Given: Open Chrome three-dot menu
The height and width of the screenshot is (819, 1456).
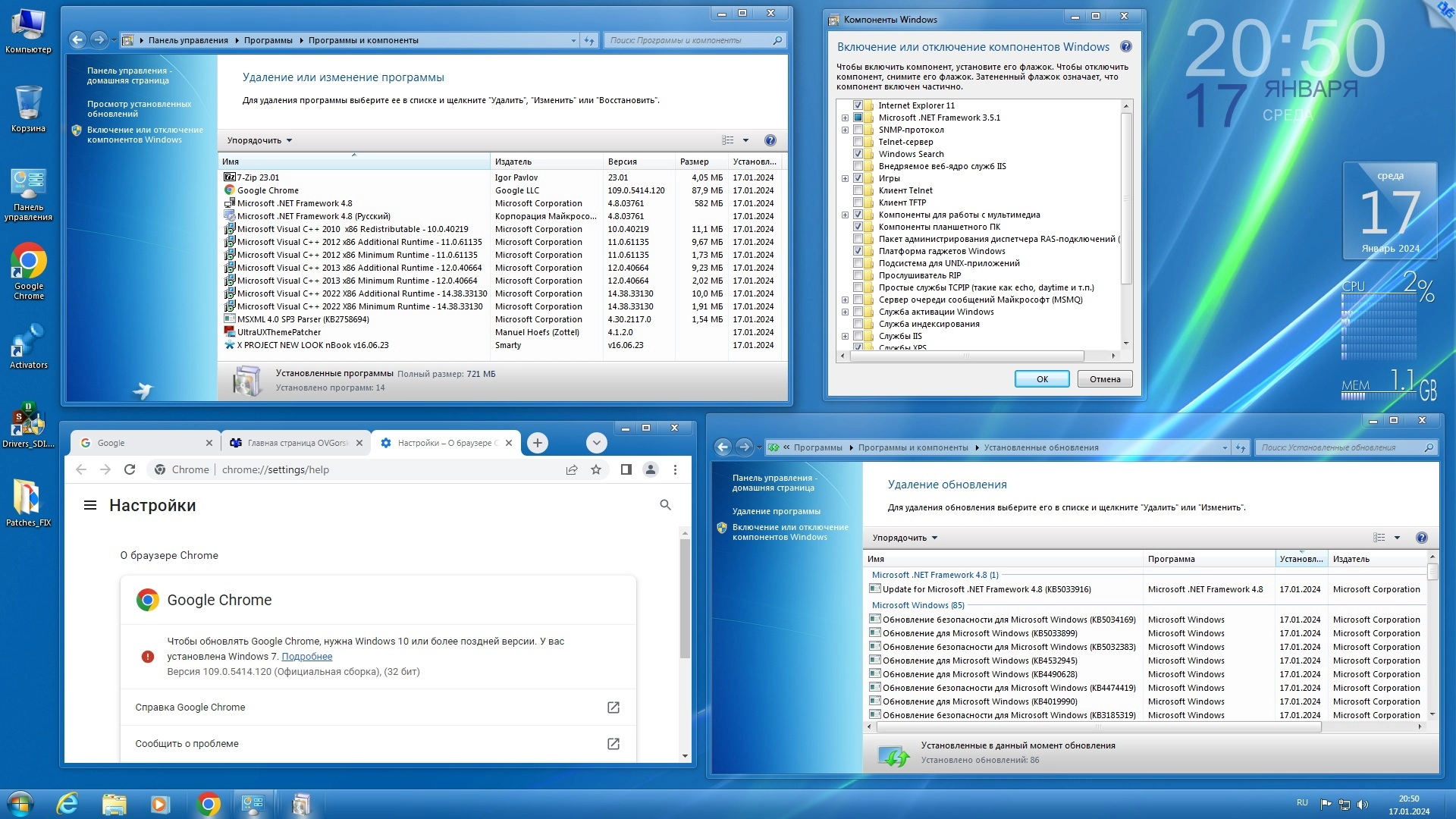Looking at the screenshot, I should coord(675,469).
